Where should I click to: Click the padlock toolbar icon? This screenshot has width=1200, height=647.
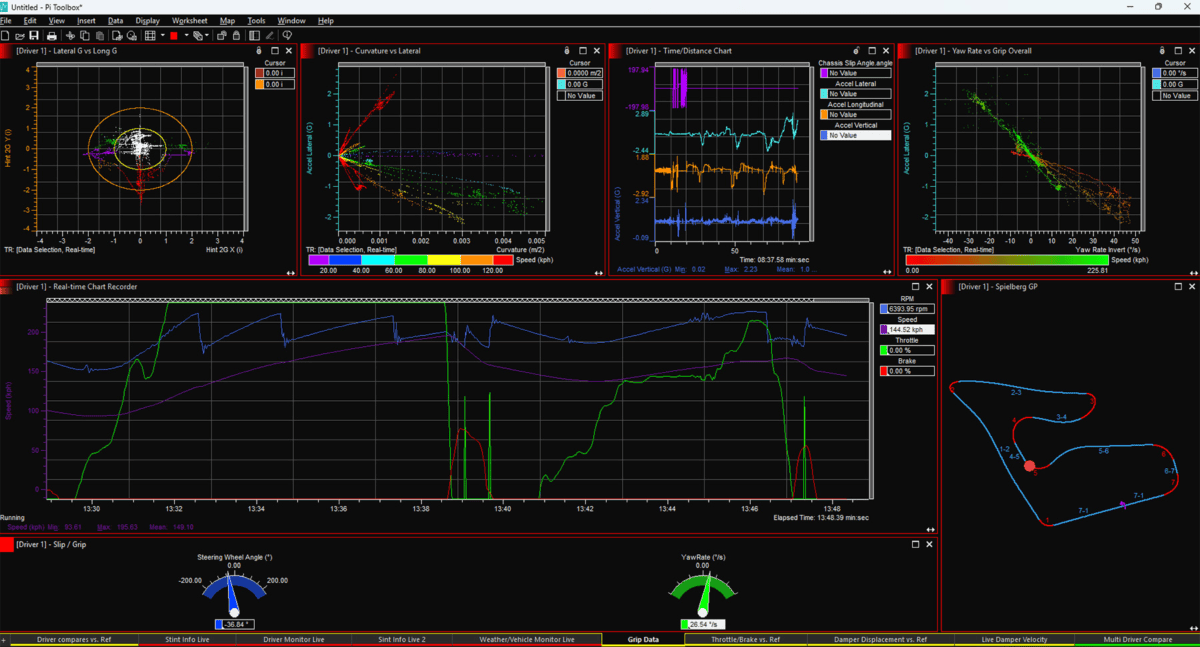(236, 35)
